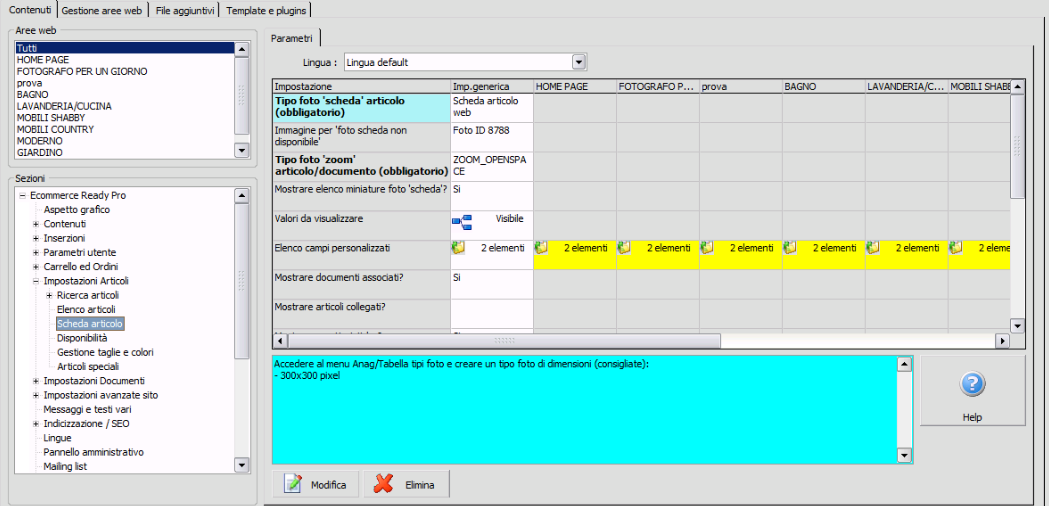Click Tipo foto 'scheda' articolo row header
Image resolution: width=1049 pixels, height=506 pixels.
tap(361, 108)
